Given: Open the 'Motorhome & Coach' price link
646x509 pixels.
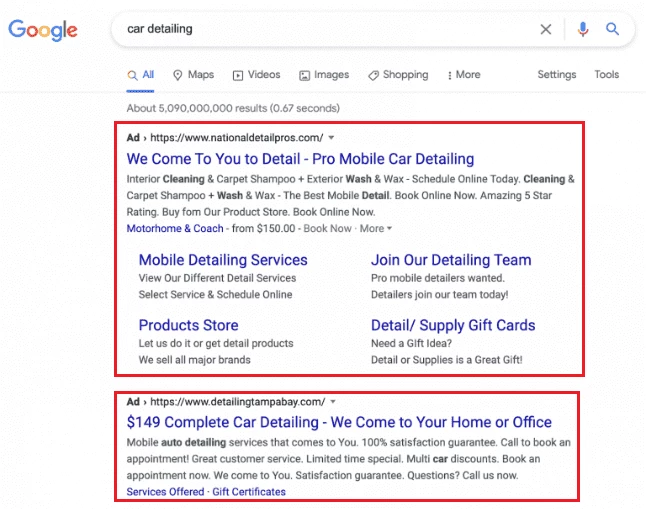Looking at the screenshot, I should pos(175,228).
